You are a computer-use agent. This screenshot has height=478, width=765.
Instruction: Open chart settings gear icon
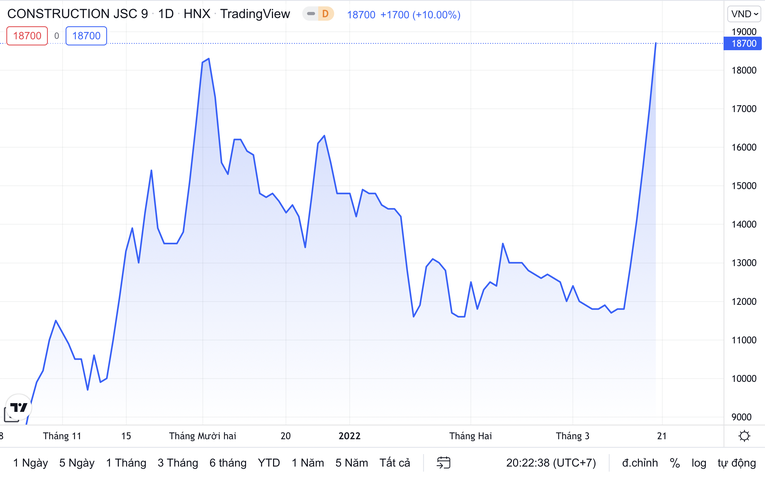(x=744, y=436)
